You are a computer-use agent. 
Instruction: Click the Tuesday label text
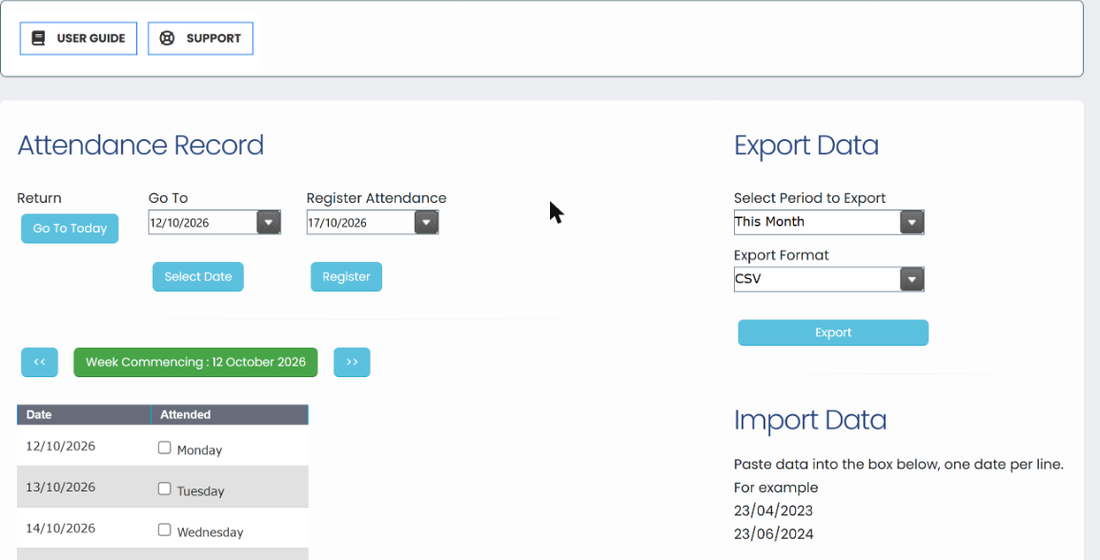point(201,491)
